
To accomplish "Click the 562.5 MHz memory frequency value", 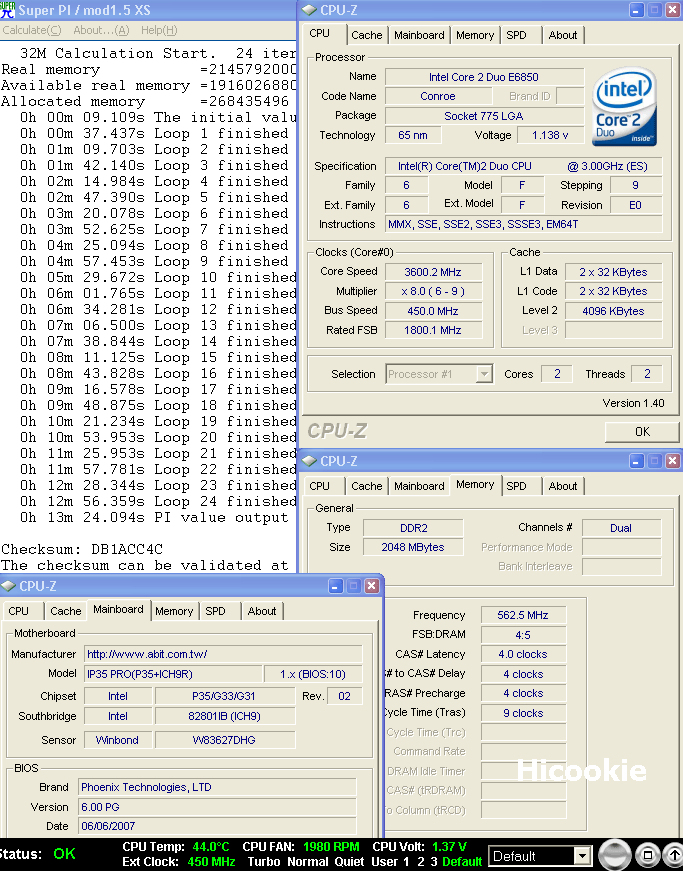I will pos(523,615).
